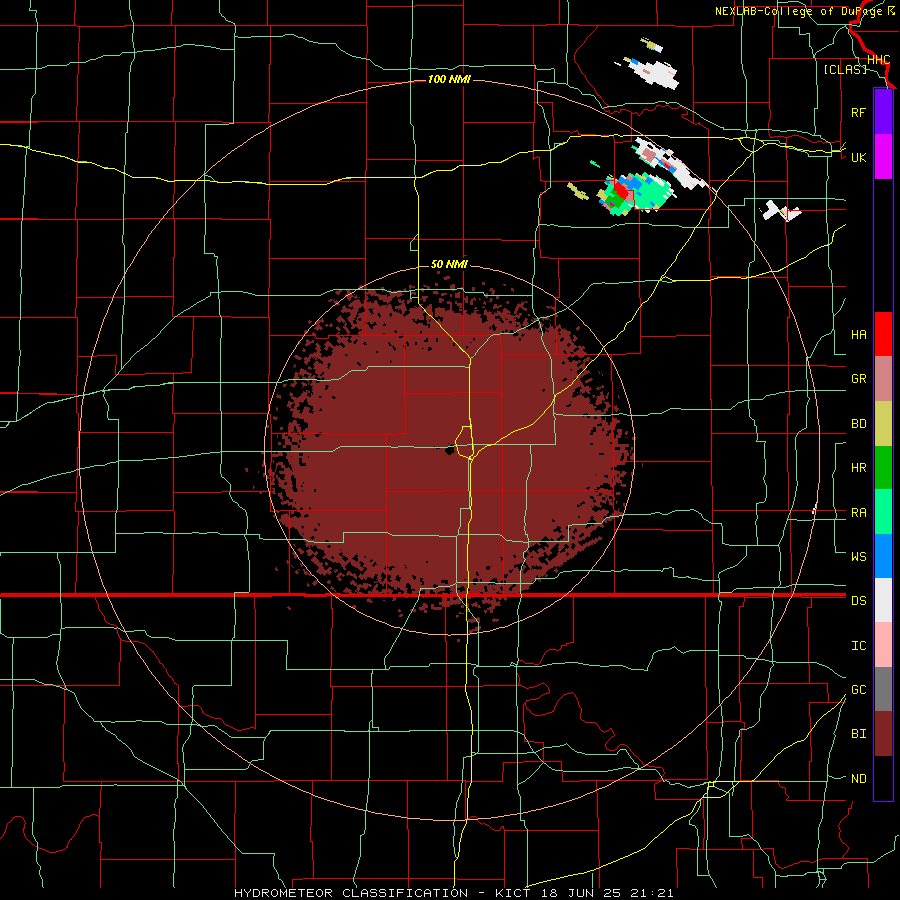Click the 'RA' legend label
Viewport: 900px width, 900px height.
(x=858, y=513)
